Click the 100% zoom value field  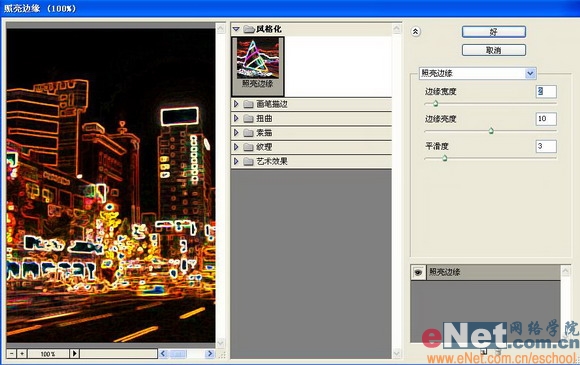48,354
